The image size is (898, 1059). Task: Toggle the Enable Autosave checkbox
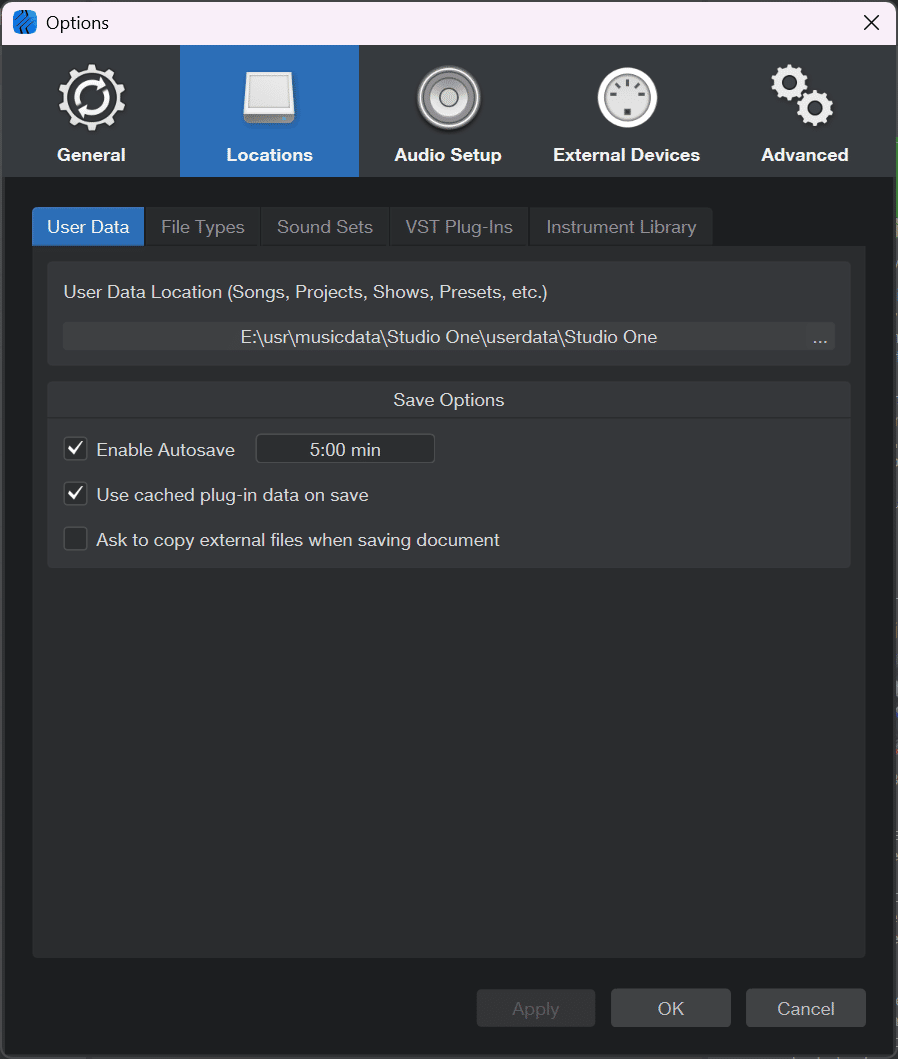[x=76, y=448]
